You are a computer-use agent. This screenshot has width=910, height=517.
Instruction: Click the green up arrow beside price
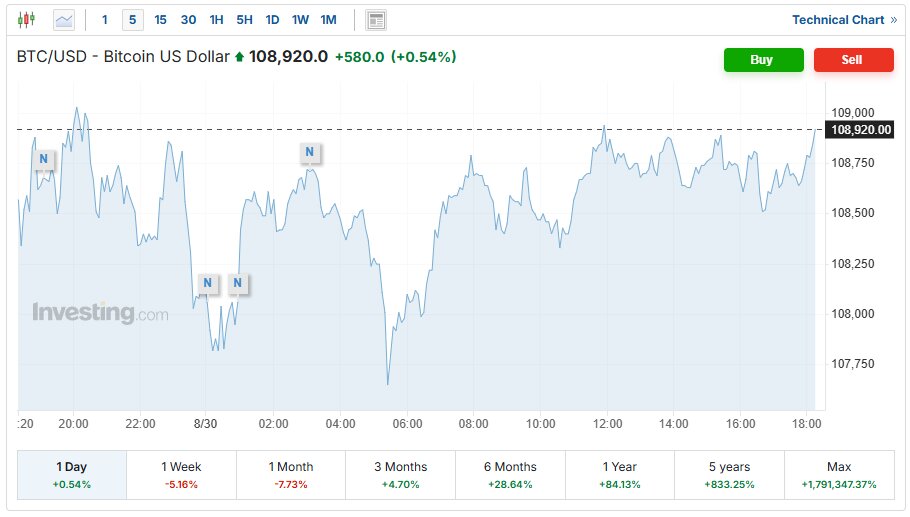(239, 57)
